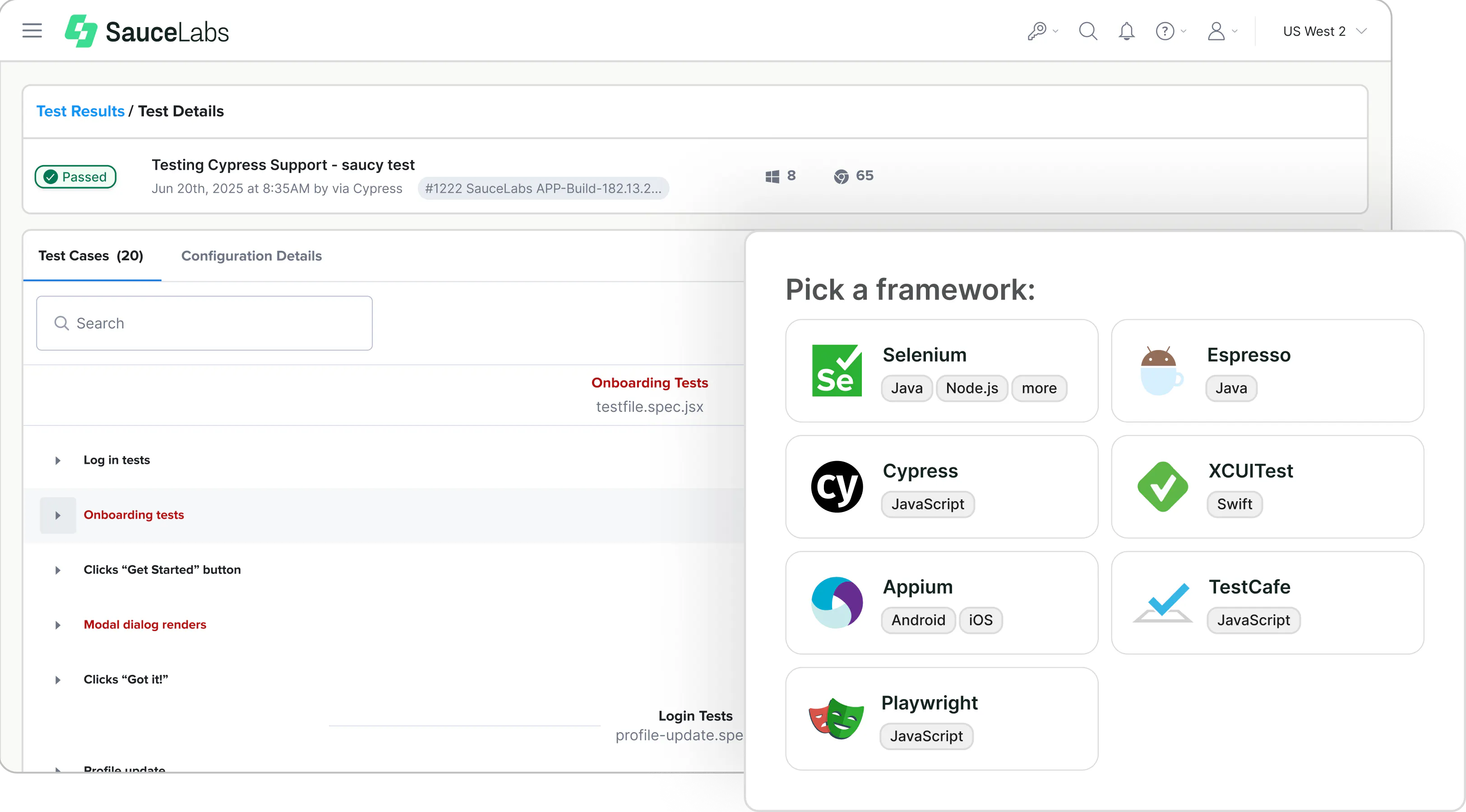Open the API key menu
The height and width of the screenshot is (812, 1466).
pos(1043,31)
